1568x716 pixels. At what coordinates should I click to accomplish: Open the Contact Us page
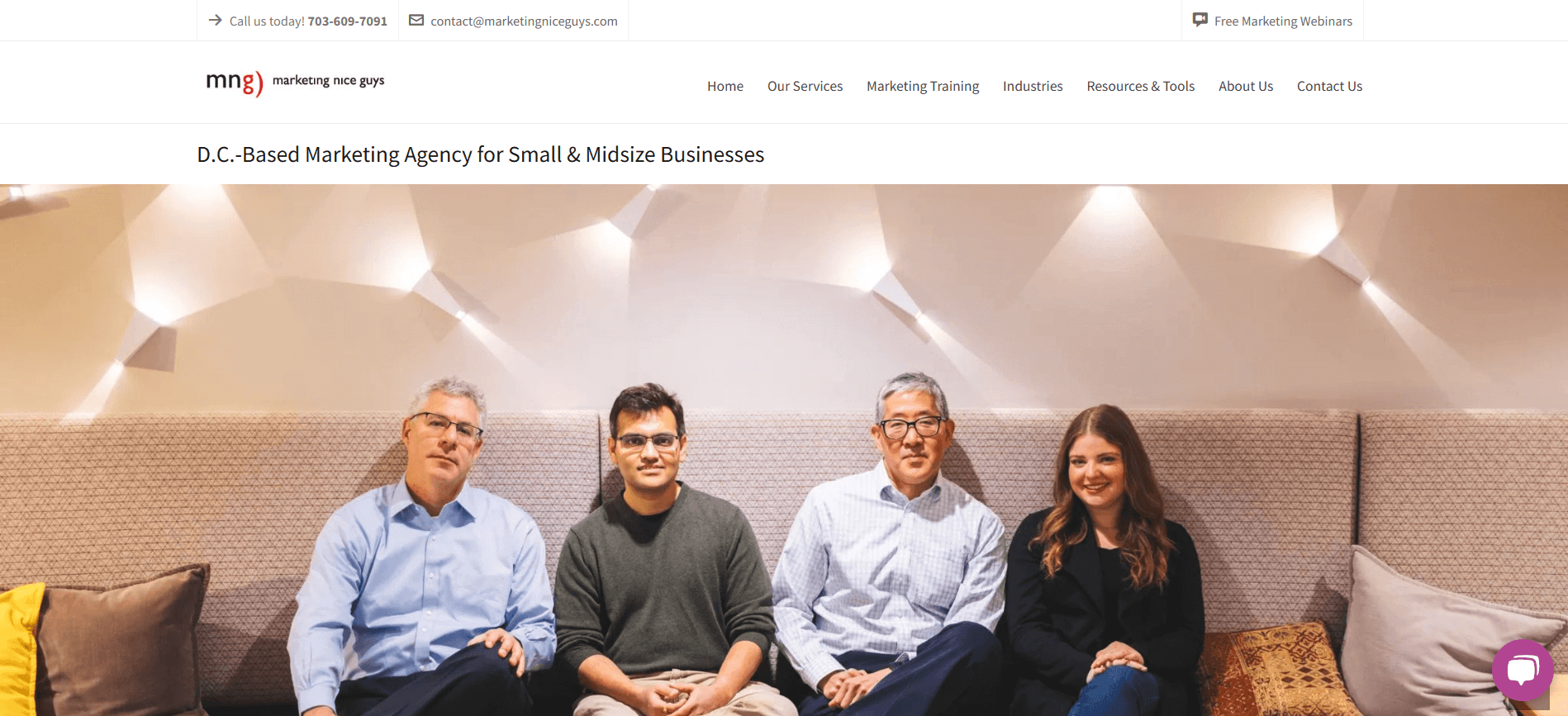click(x=1329, y=86)
